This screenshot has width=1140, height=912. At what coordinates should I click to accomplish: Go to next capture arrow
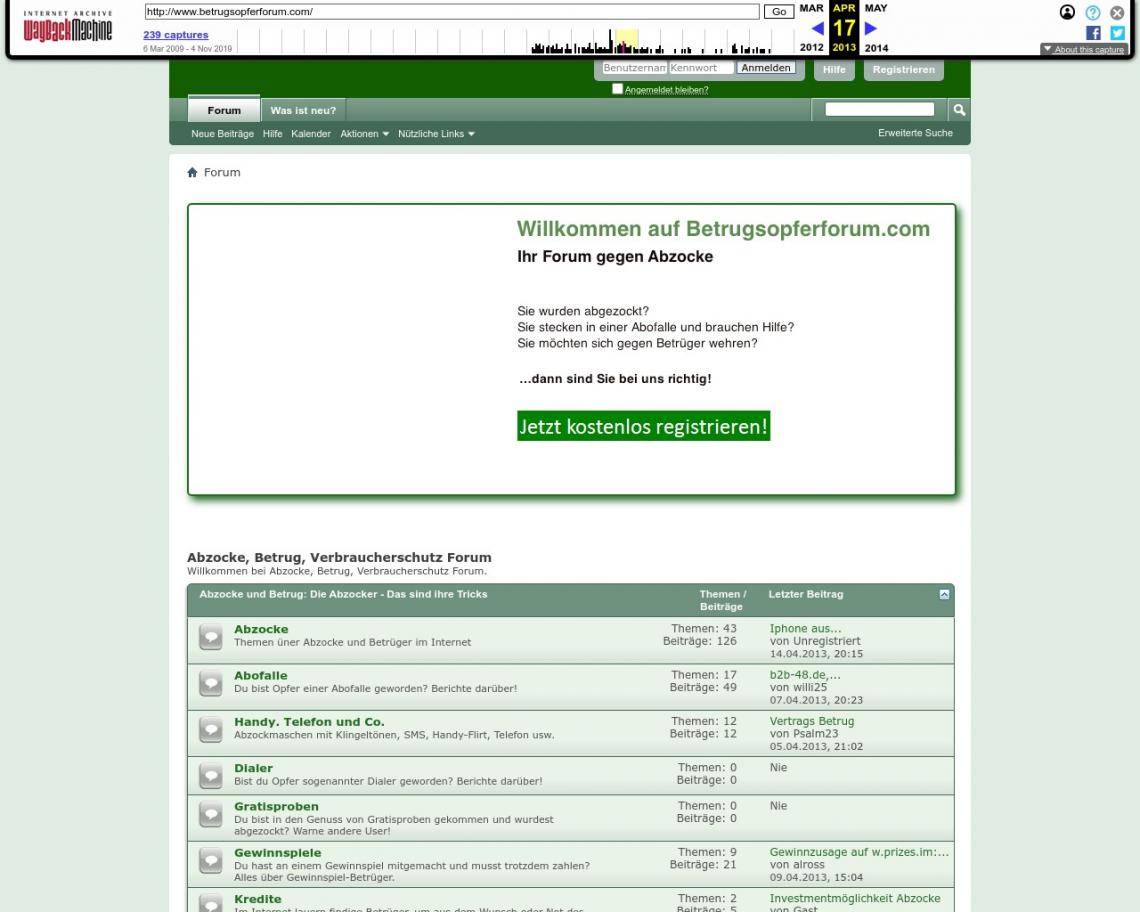pos(870,28)
